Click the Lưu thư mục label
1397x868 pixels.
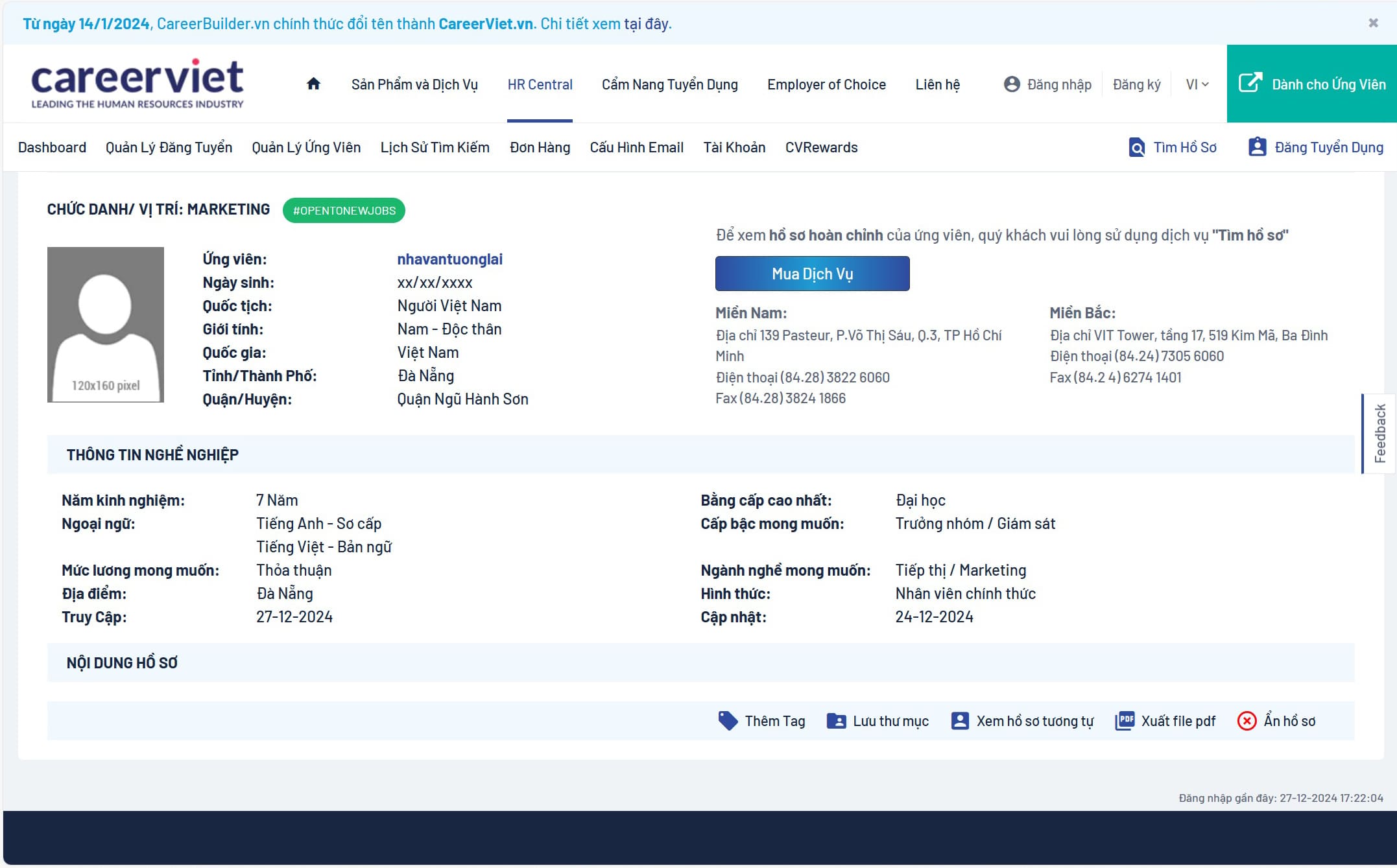coord(890,721)
